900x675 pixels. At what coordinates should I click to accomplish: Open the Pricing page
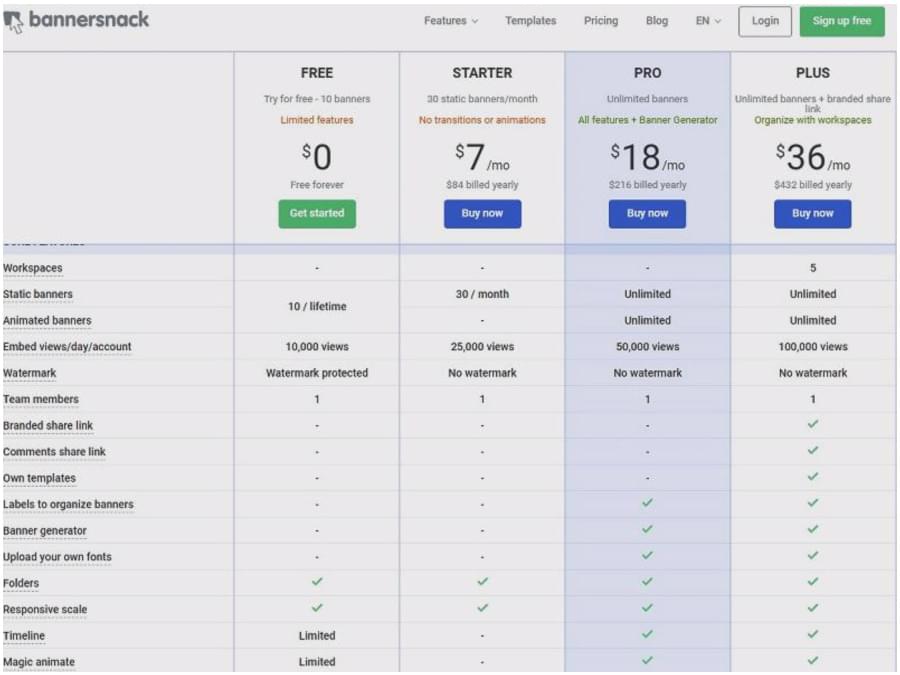click(601, 21)
